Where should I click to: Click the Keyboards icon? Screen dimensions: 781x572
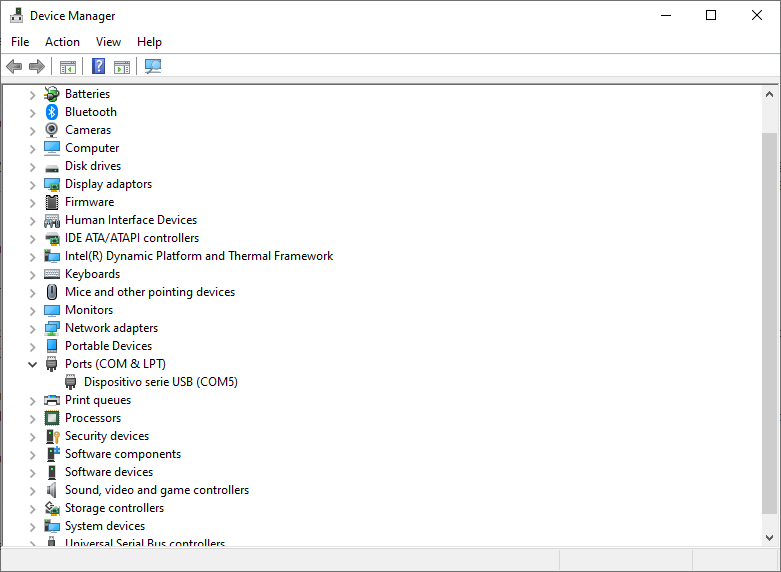coord(52,274)
